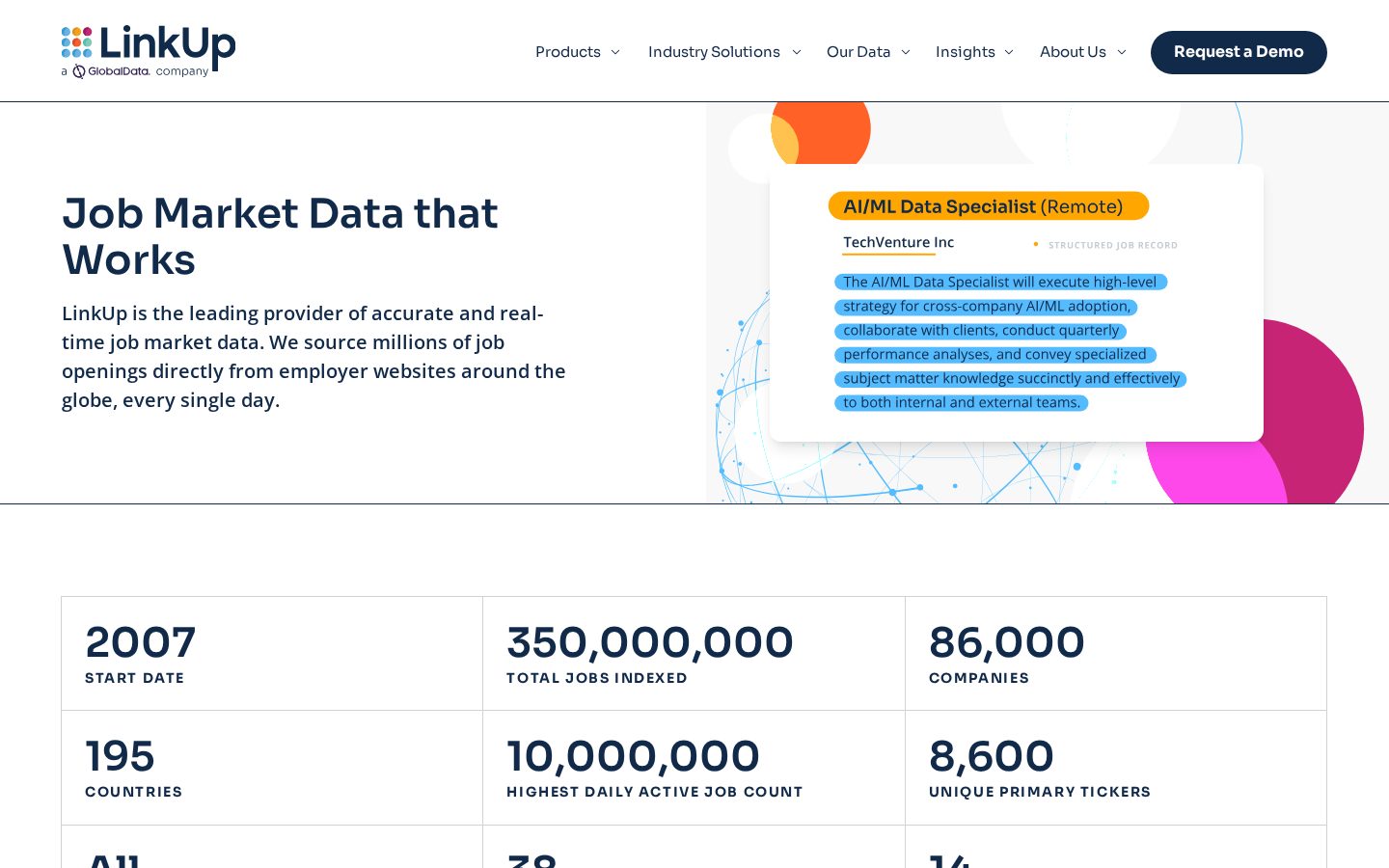Click the AI/ML Data Specialist (Remote) label

(989, 206)
